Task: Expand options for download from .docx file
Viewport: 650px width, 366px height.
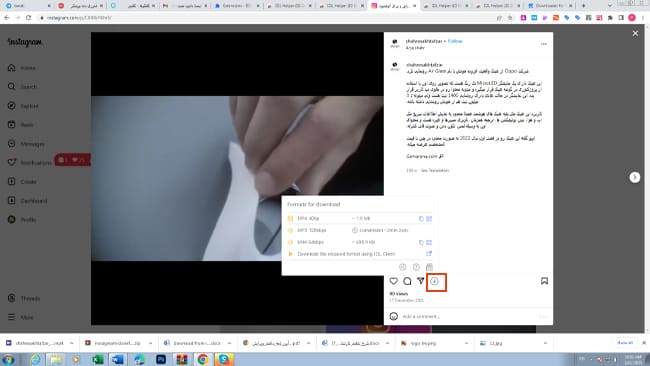Action: 229,343
